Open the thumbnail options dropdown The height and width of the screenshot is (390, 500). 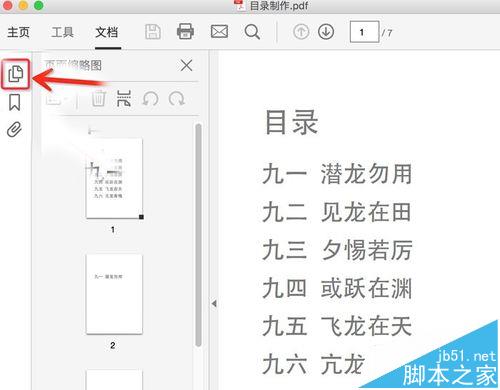pyautogui.click(x=57, y=100)
